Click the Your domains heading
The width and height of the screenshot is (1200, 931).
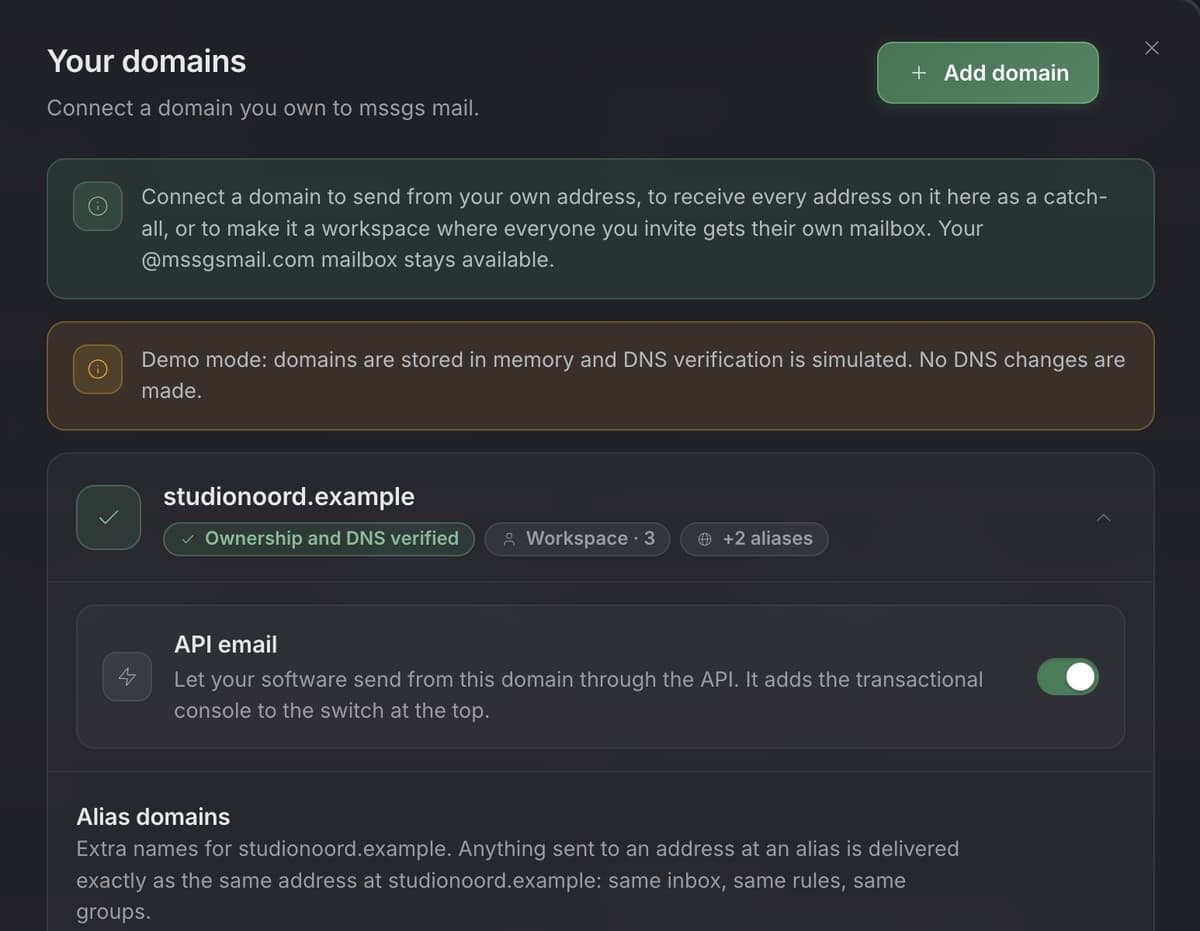tap(146, 61)
